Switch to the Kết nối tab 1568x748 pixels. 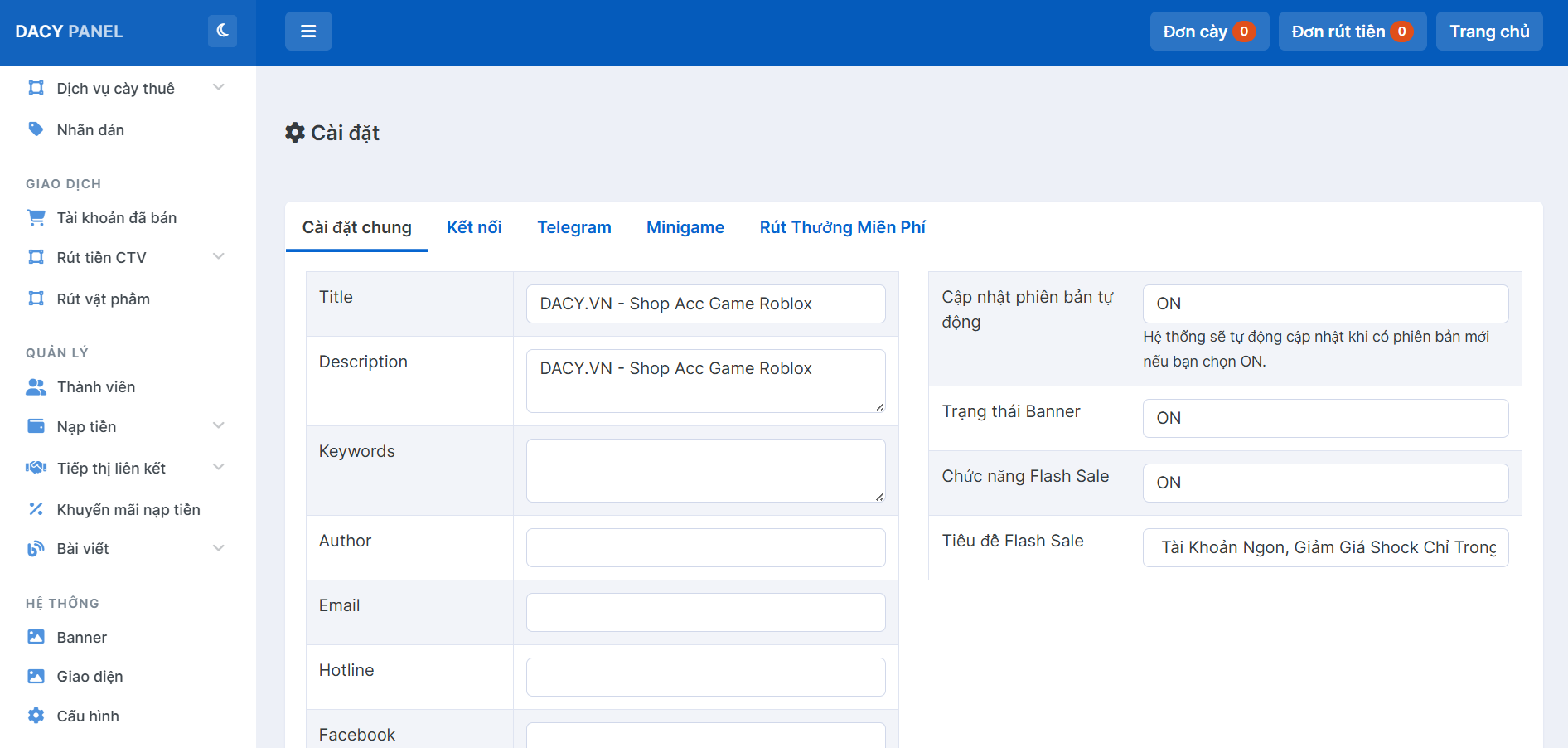point(474,227)
